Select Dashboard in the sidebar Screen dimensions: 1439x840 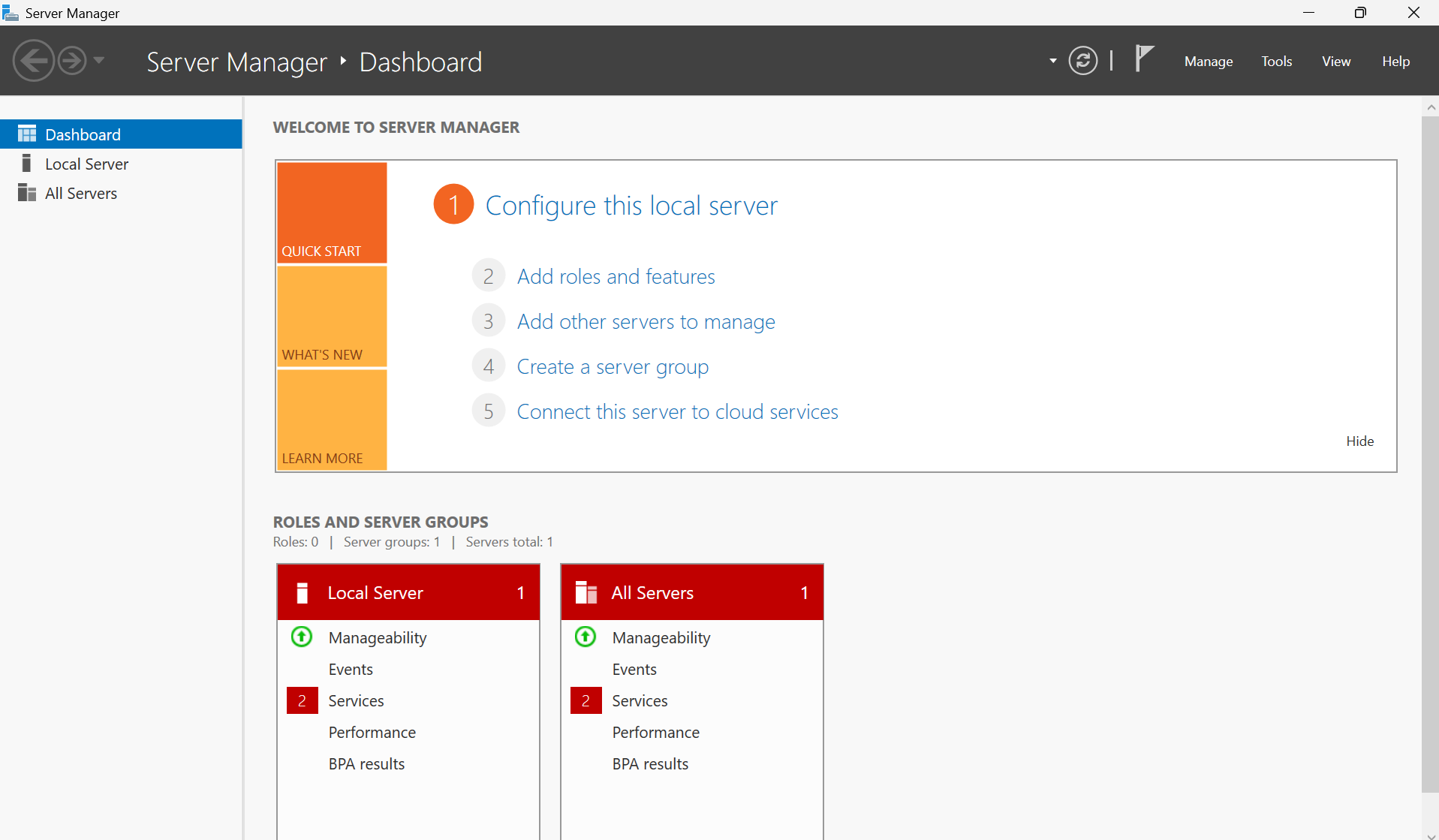[121, 134]
